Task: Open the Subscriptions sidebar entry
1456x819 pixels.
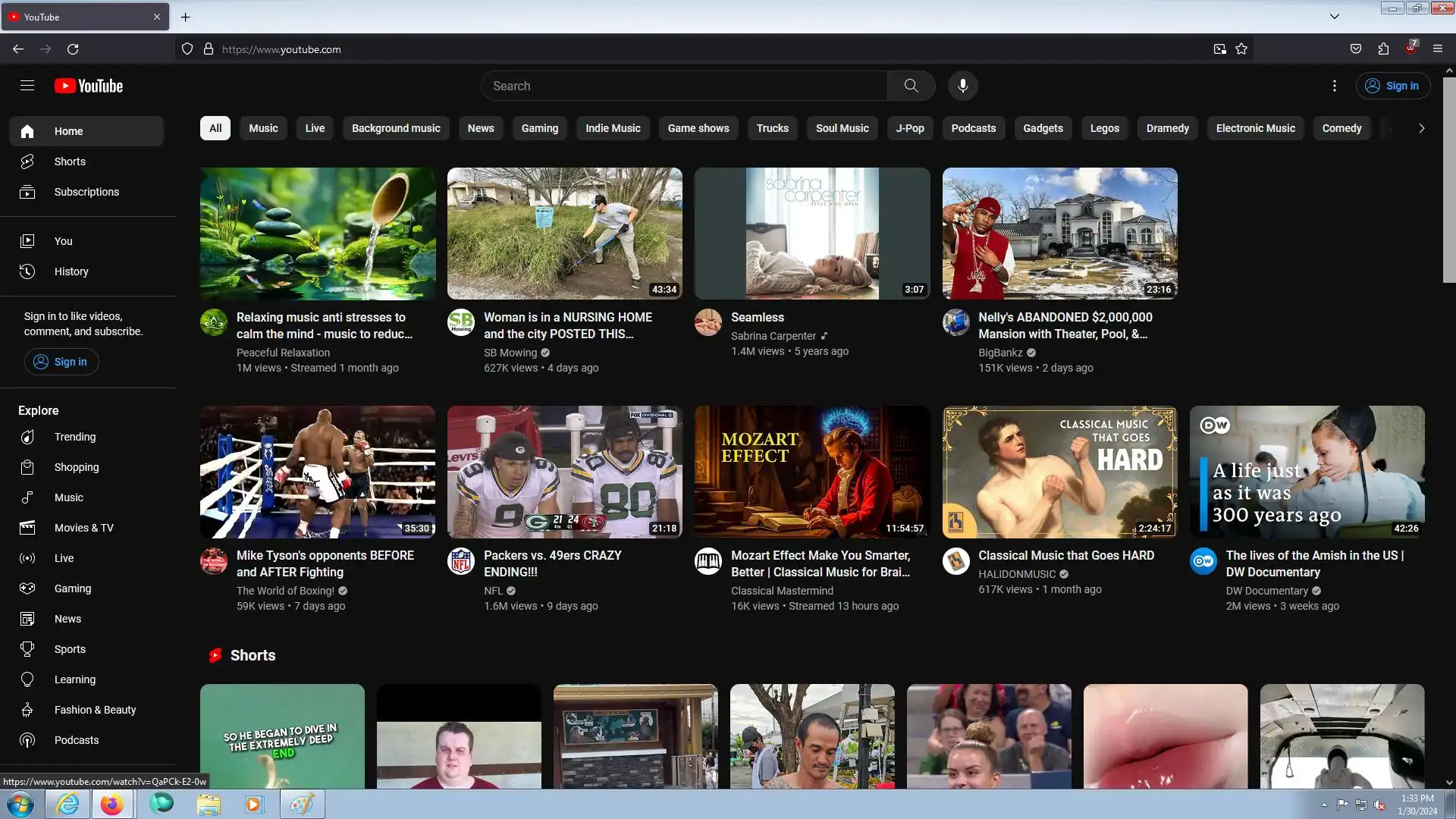Action: pyautogui.click(x=86, y=192)
